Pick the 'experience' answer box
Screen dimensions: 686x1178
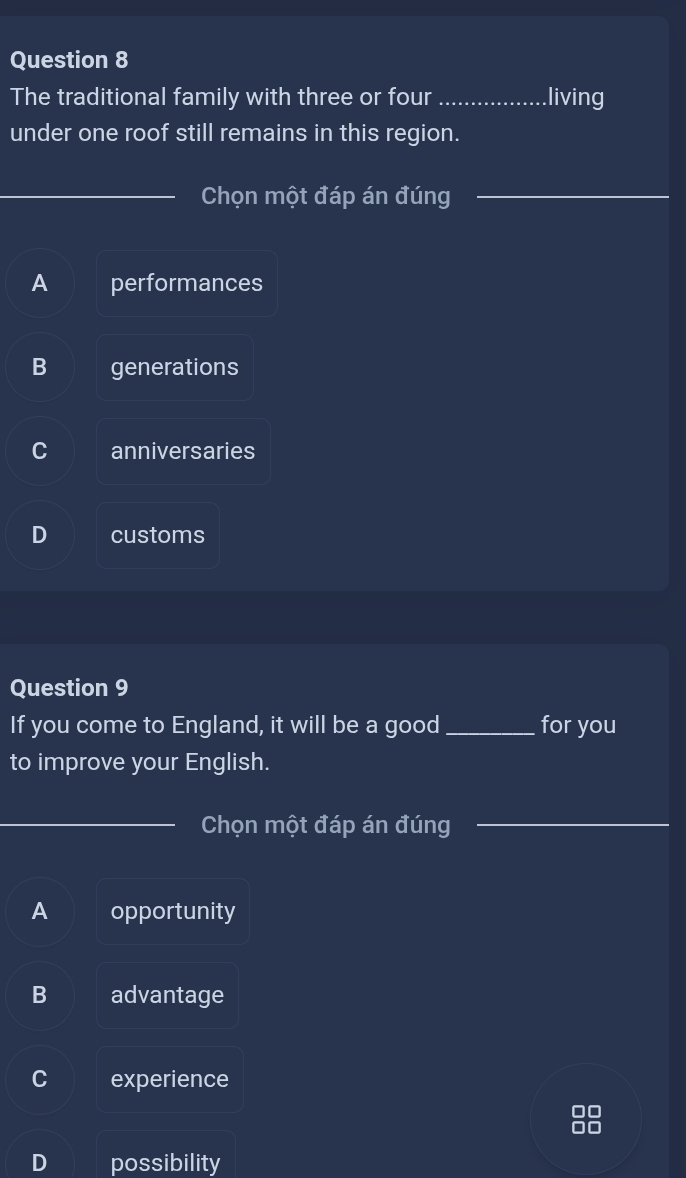[170, 1079]
